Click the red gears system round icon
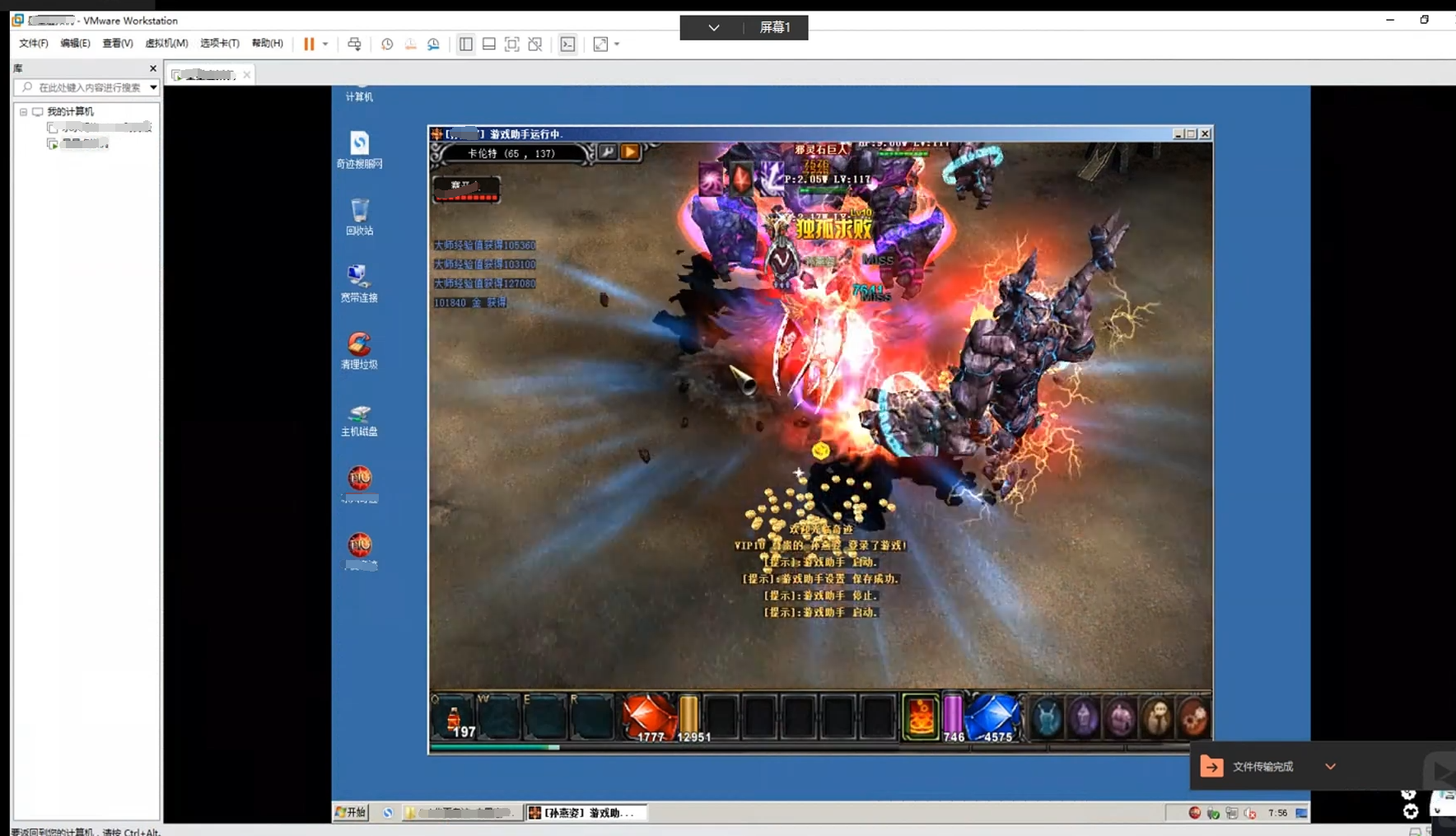 1192,718
